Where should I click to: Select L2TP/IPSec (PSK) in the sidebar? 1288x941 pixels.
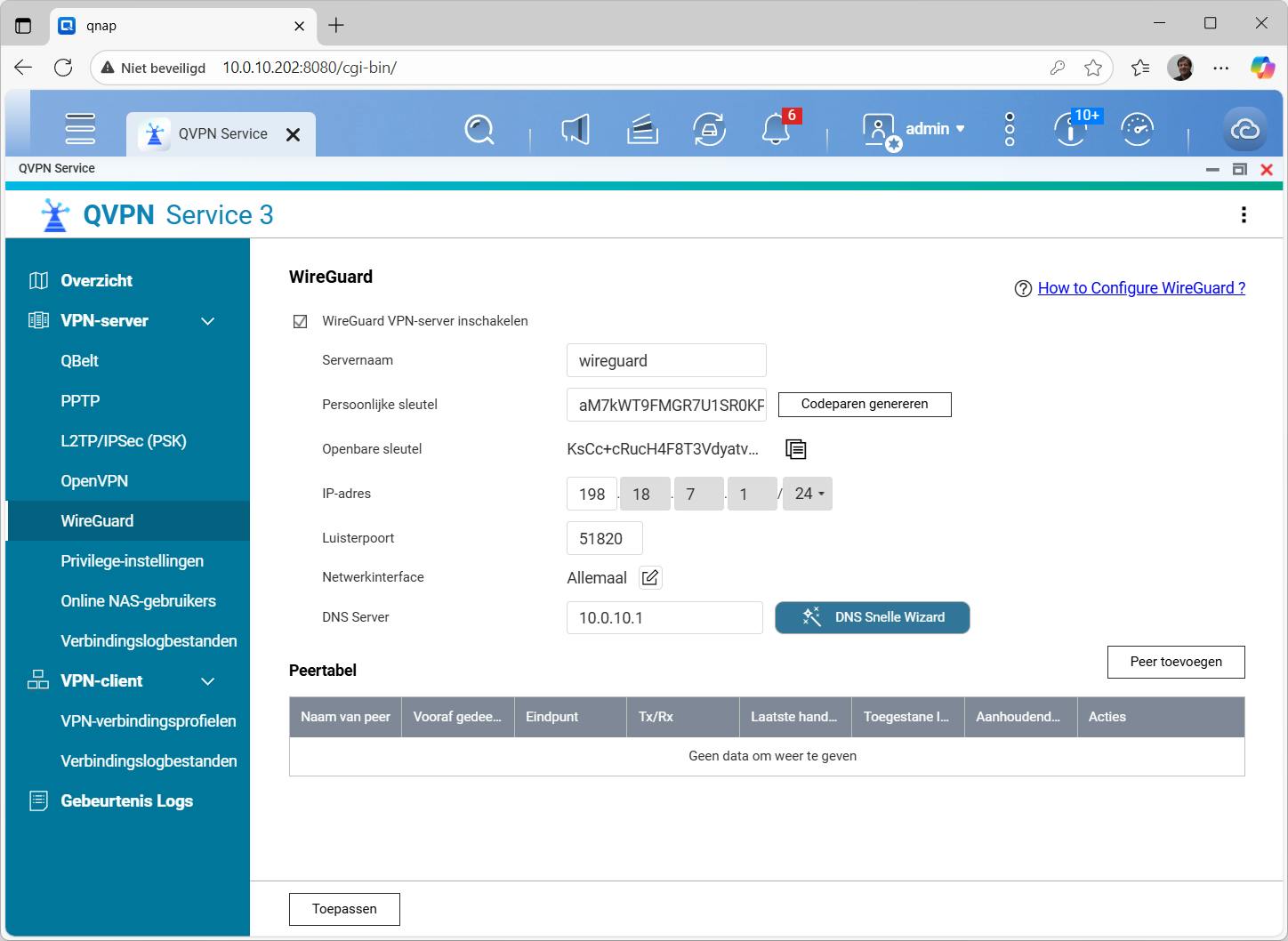click(x=124, y=441)
